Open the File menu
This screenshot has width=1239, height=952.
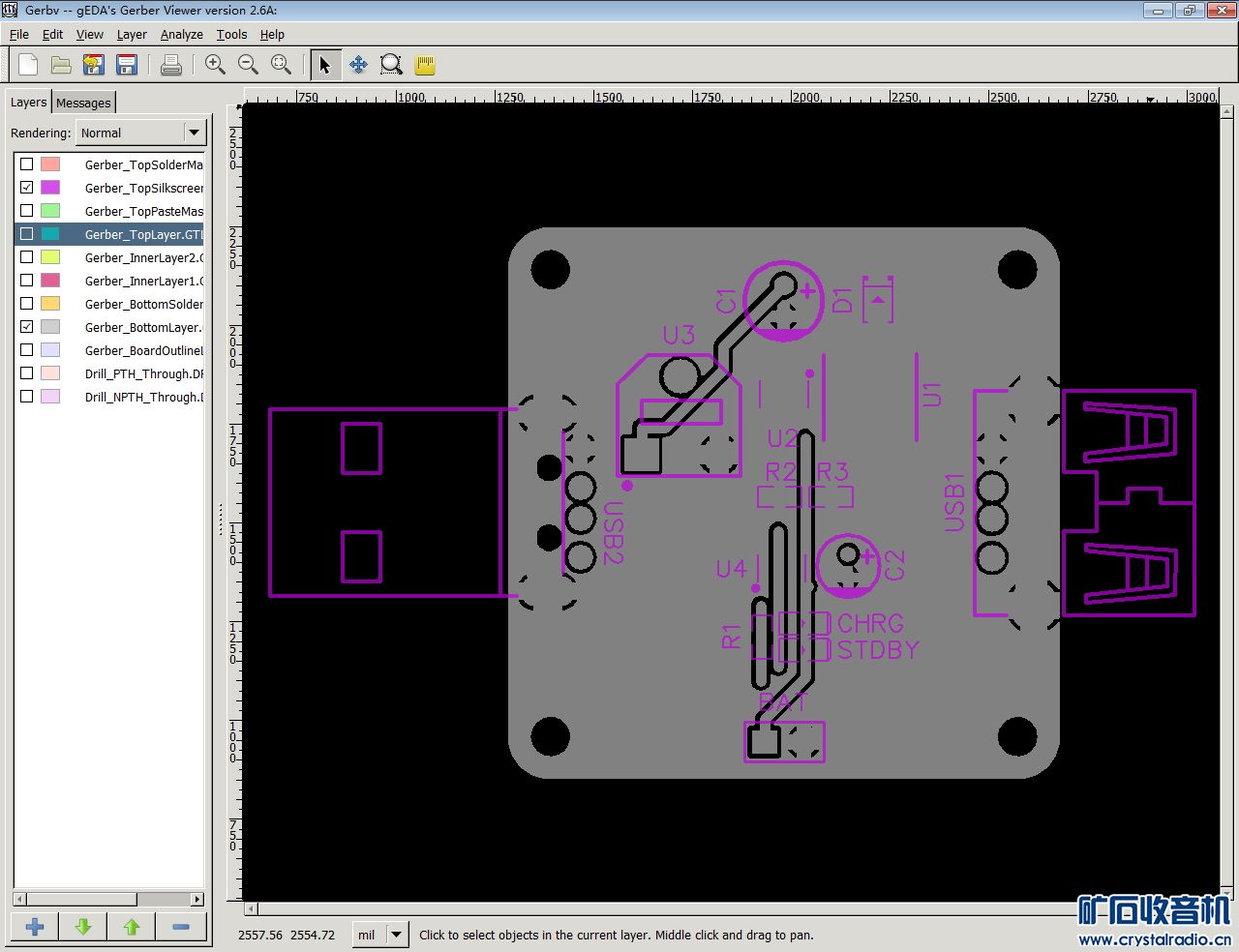pyautogui.click(x=19, y=34)
